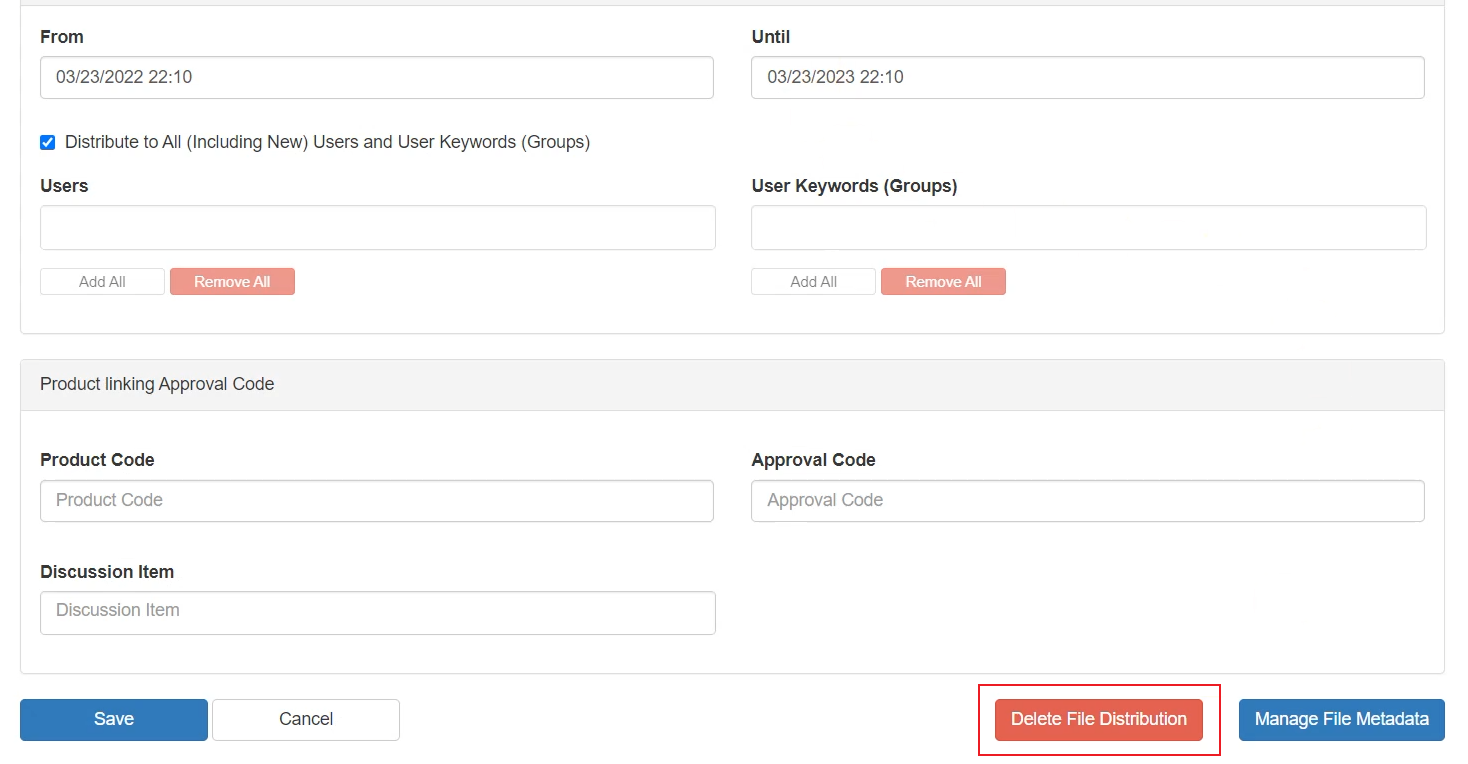Viewport: 1468px width, 764px height.
Task: Focus the Discussion Item input field
Action: [x=377, y=612]
